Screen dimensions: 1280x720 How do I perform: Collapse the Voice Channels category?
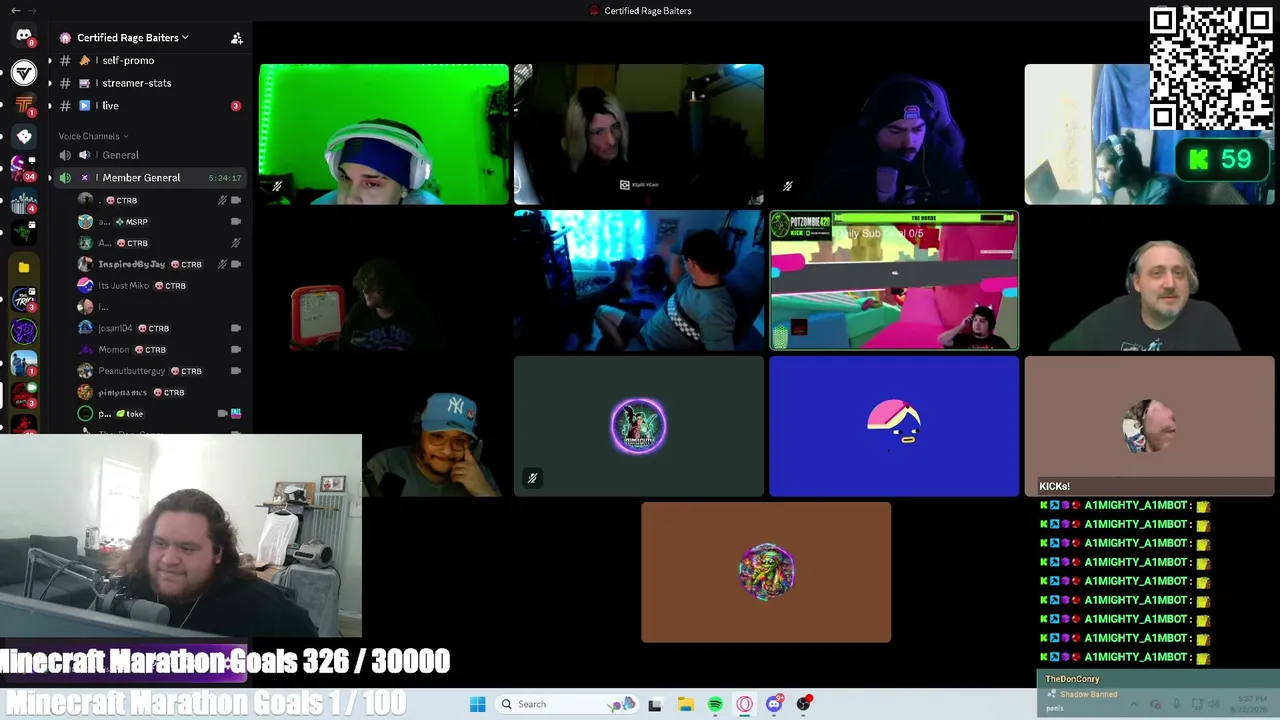93,136
